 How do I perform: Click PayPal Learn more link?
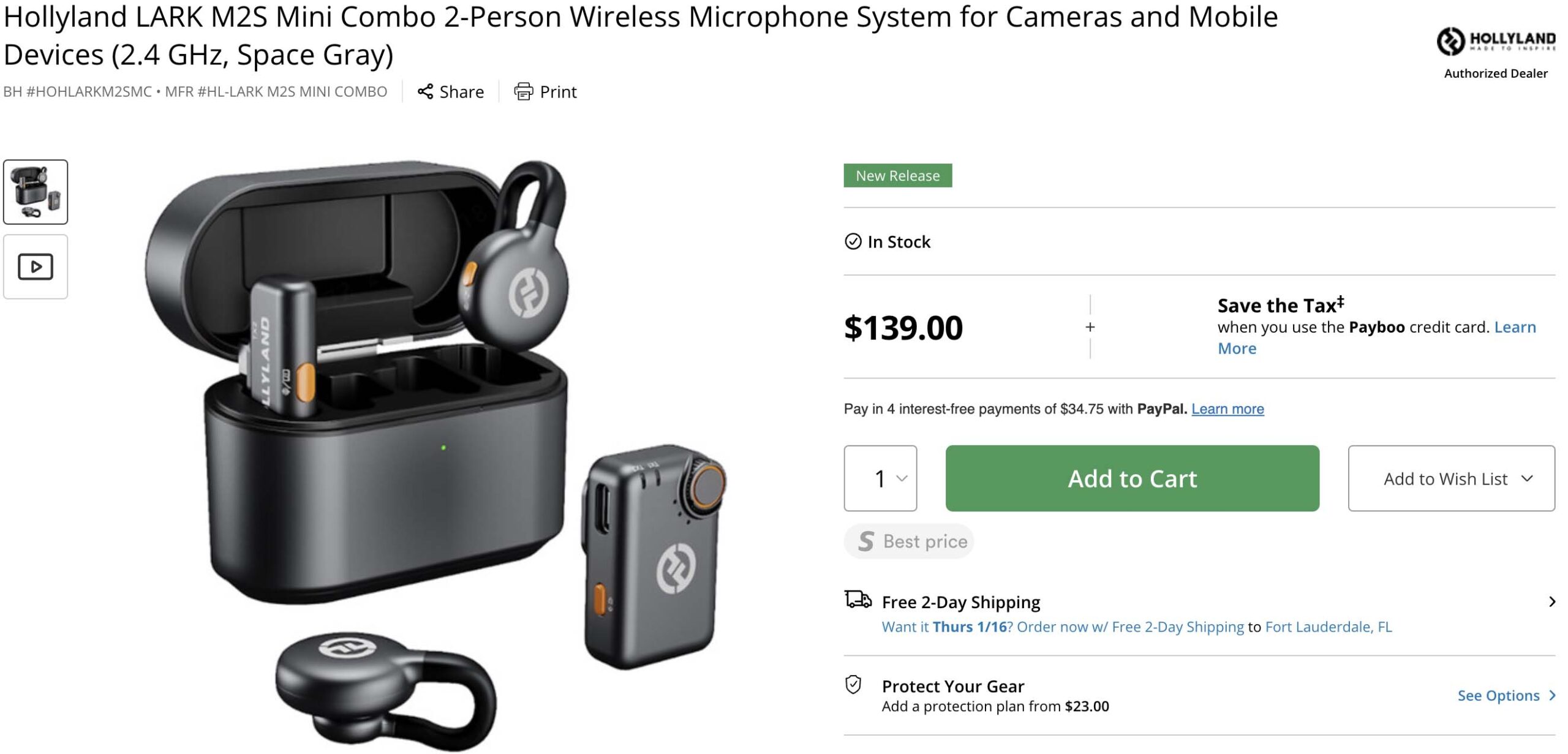tap(1227, 409)
